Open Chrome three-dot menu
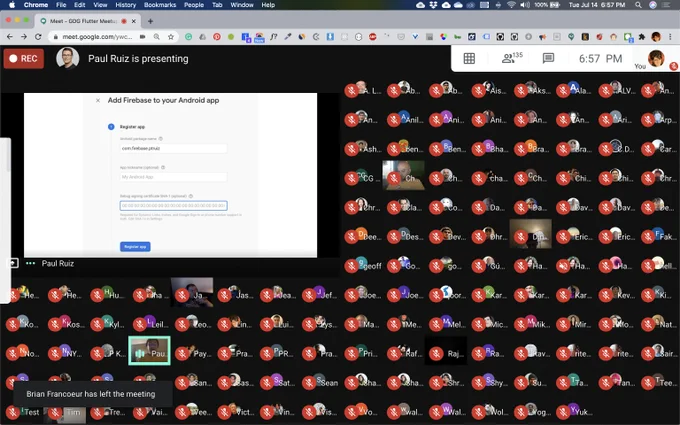The height and width of the screenshot is (425, 680). pyautogui.click(x=670, y=37)
